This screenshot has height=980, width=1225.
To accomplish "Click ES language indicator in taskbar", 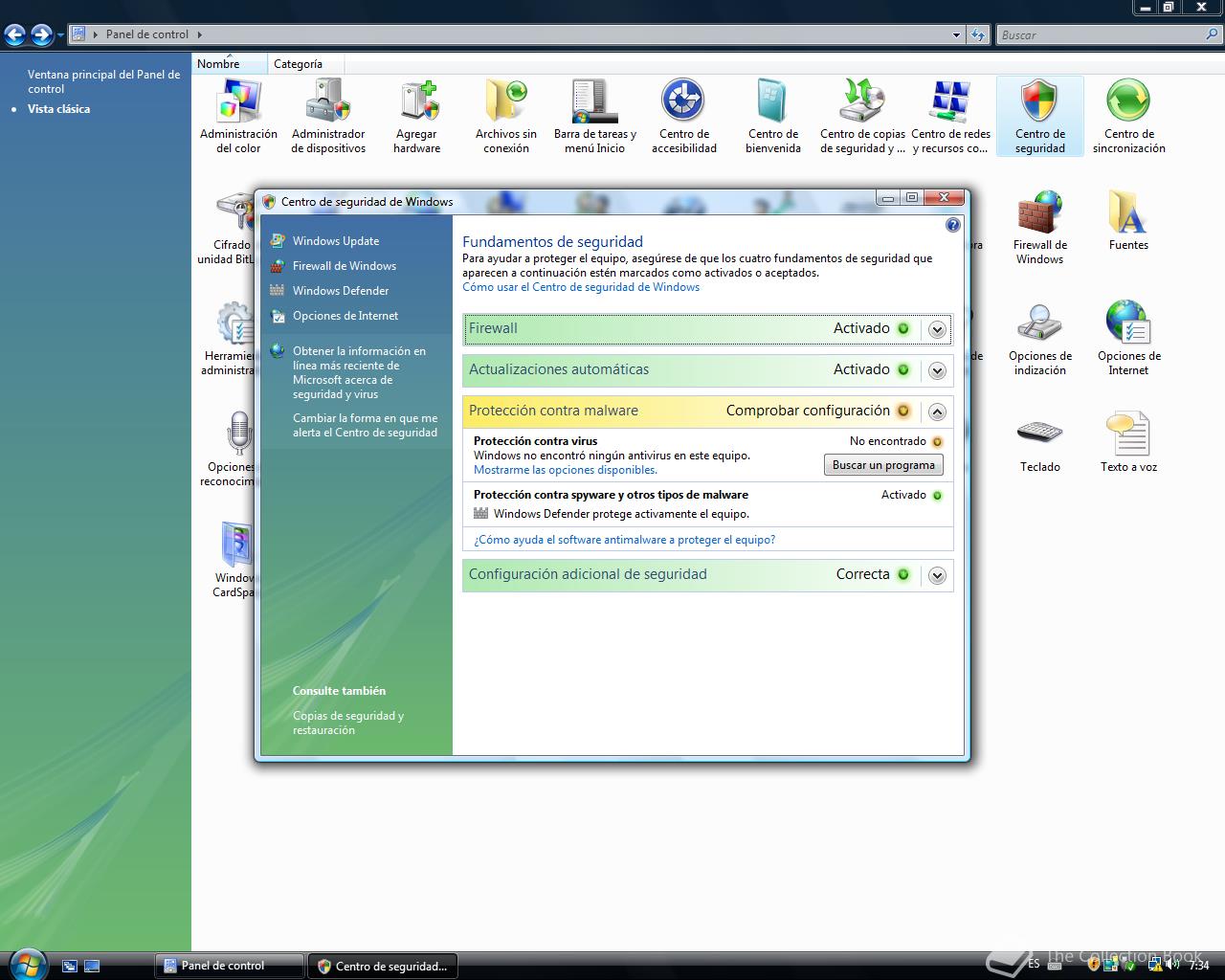I will pyautogui.click(x=1034, y=964).
